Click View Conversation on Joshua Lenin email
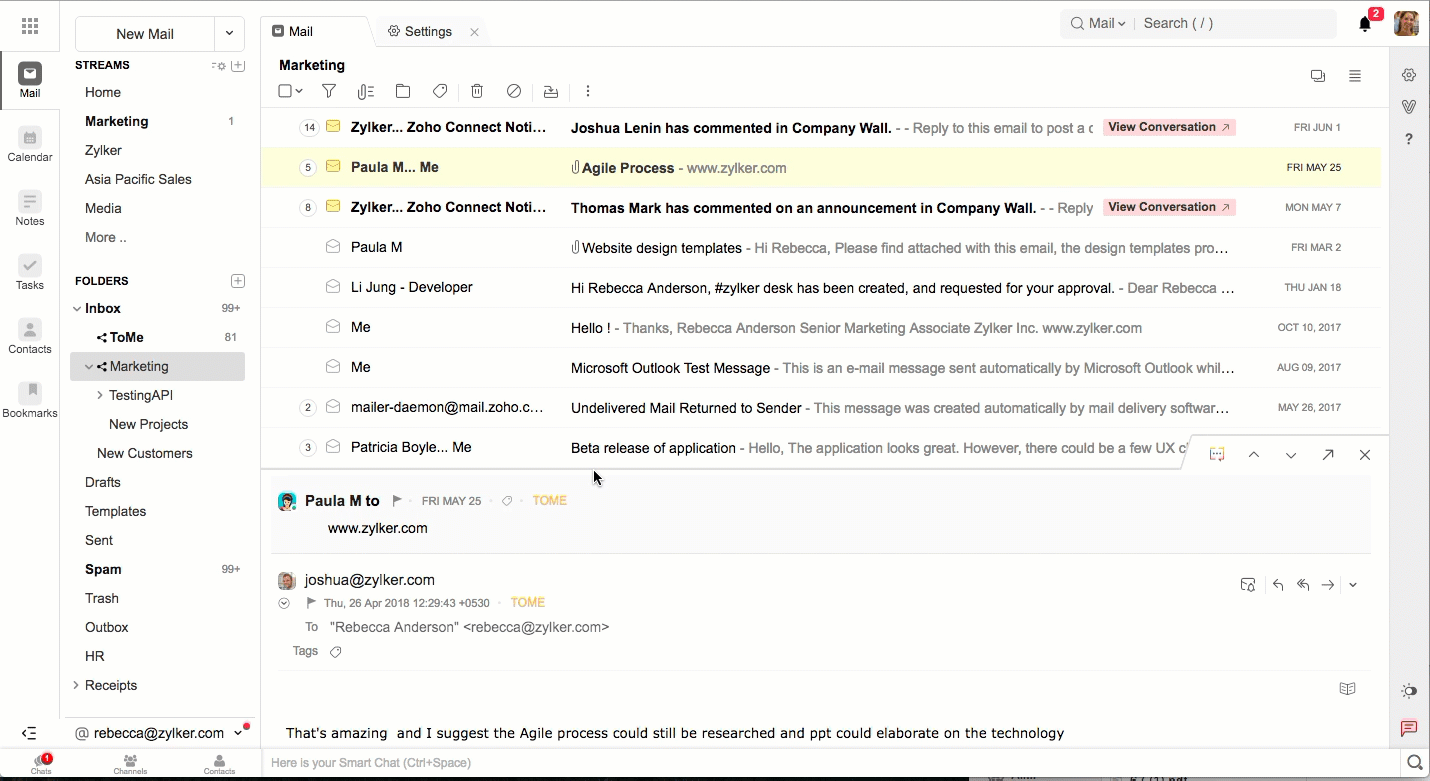Viewport: 1430px width, 781px height. pos(1169,127)
